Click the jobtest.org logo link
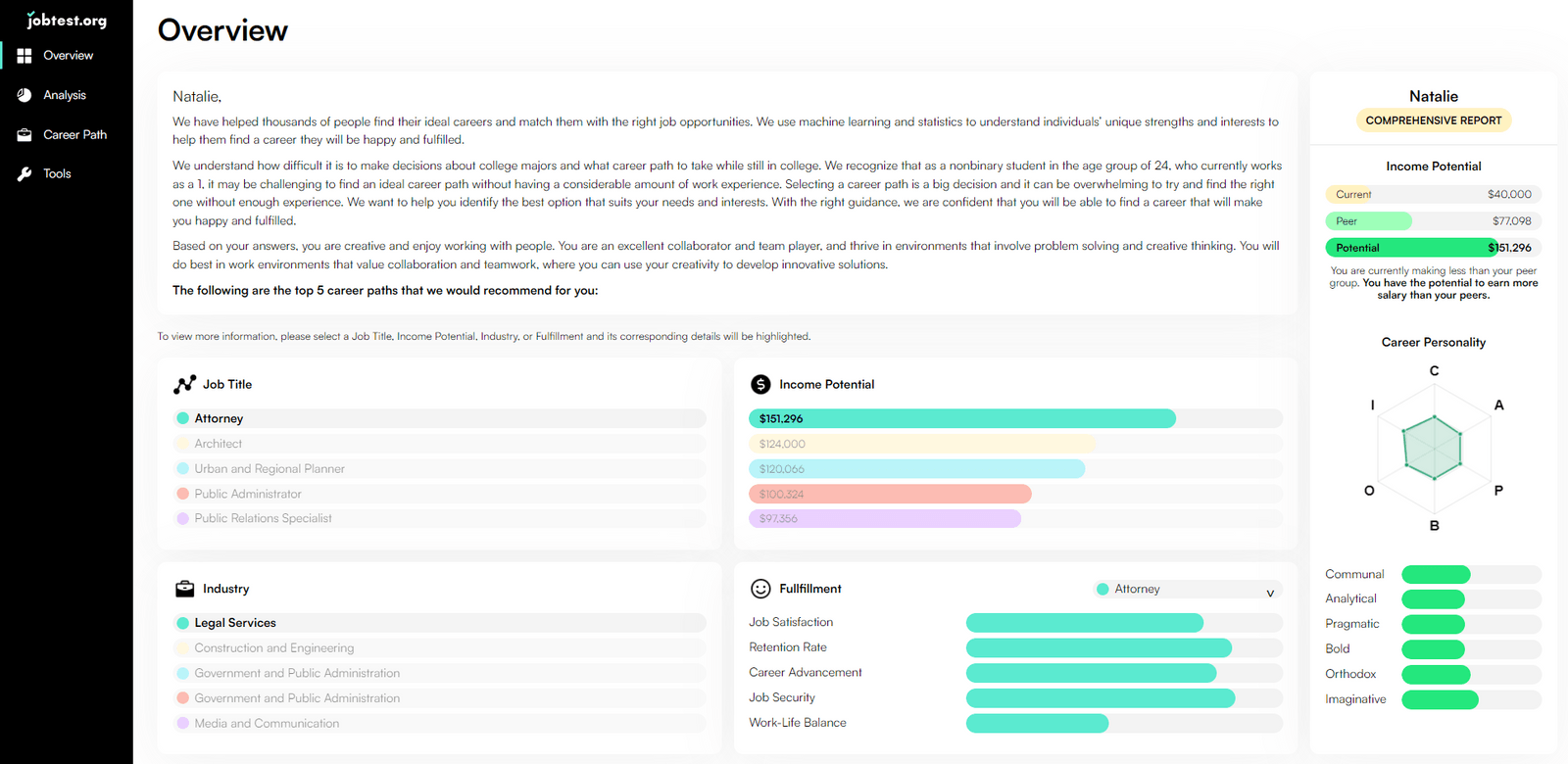Image resolution: width=1568 pixels, height=764 pixels. click(67, 20)
